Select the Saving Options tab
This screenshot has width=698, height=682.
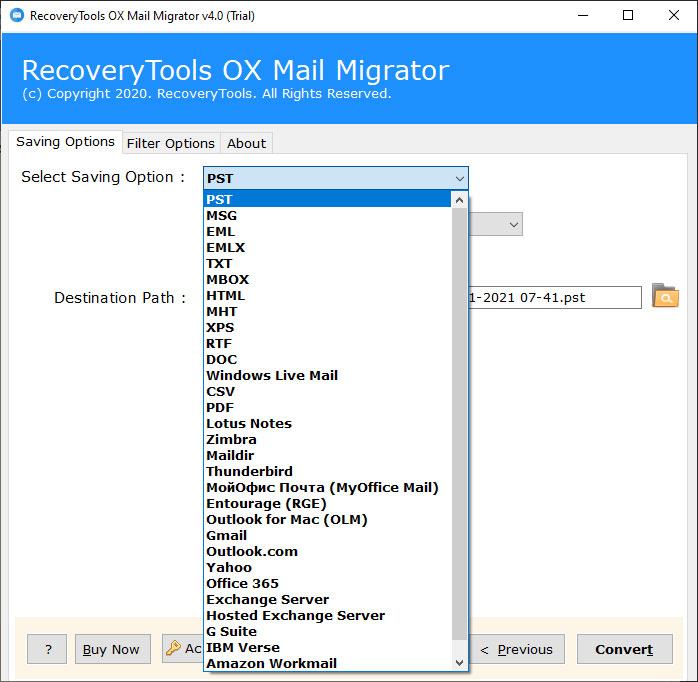tap(65, 142)
